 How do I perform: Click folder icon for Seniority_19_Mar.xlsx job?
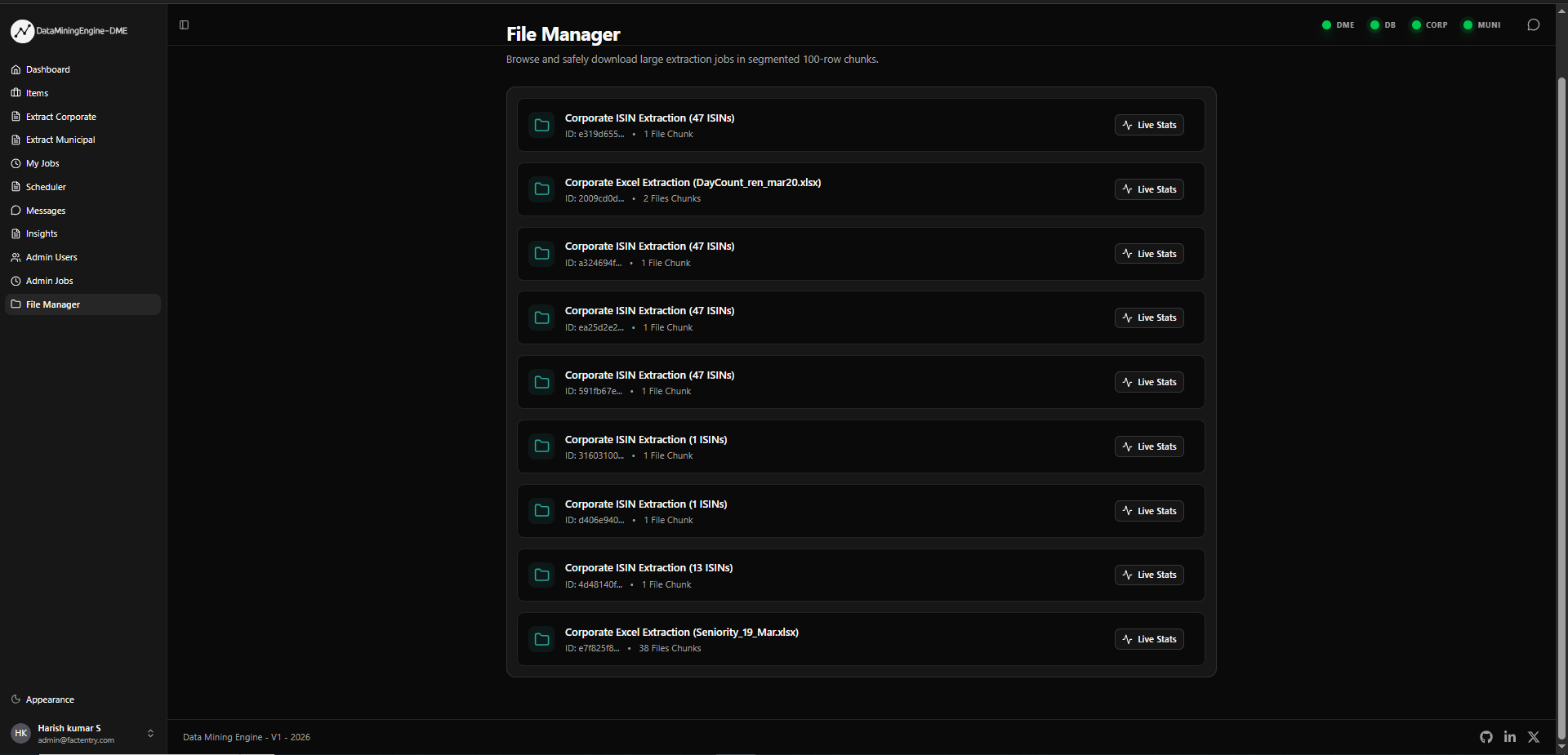[541, 639]
